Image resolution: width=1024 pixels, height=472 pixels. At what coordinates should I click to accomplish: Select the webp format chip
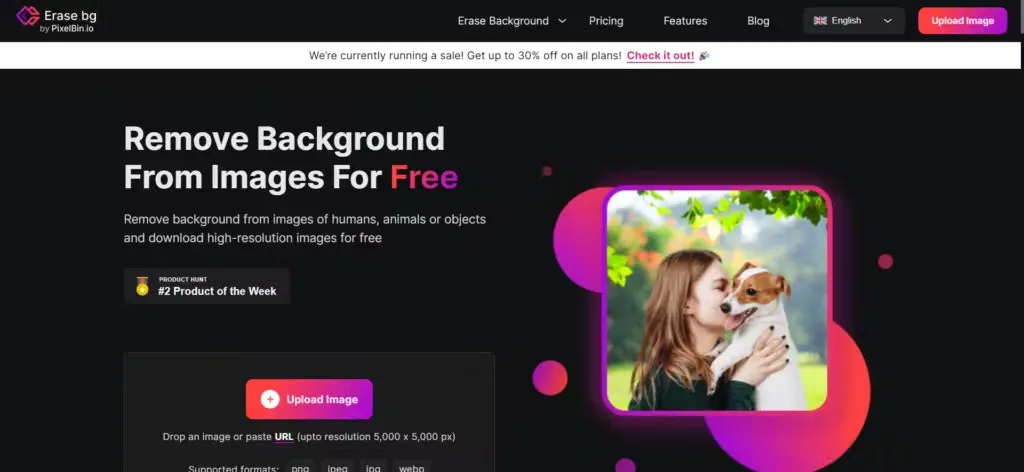(411, 467)
